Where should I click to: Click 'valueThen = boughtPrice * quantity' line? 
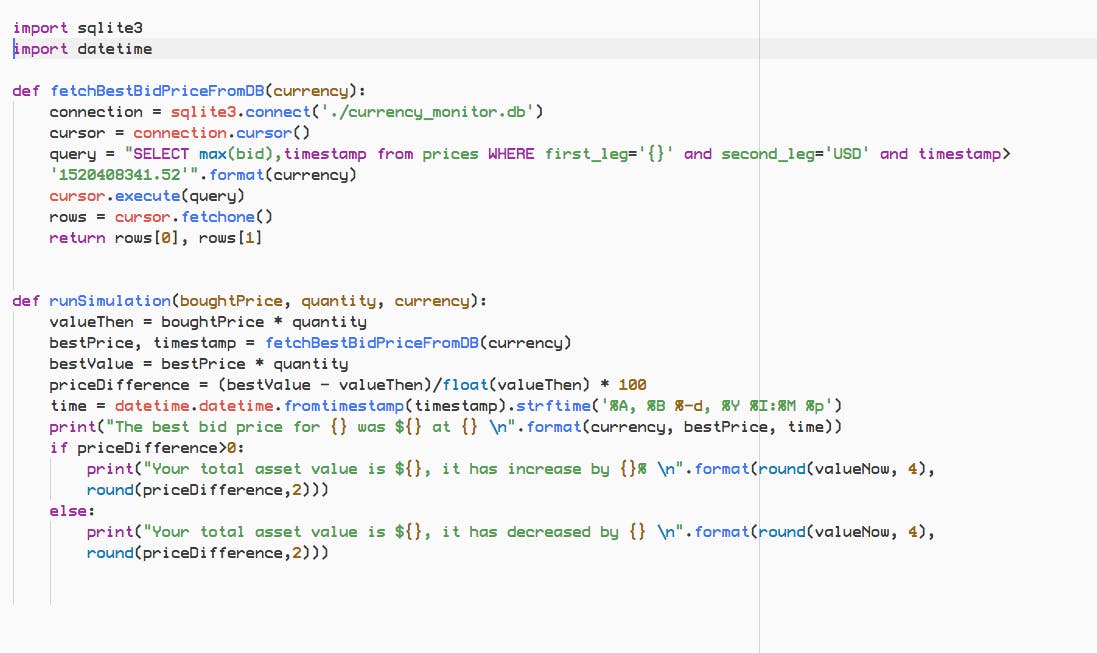point(208,321)
